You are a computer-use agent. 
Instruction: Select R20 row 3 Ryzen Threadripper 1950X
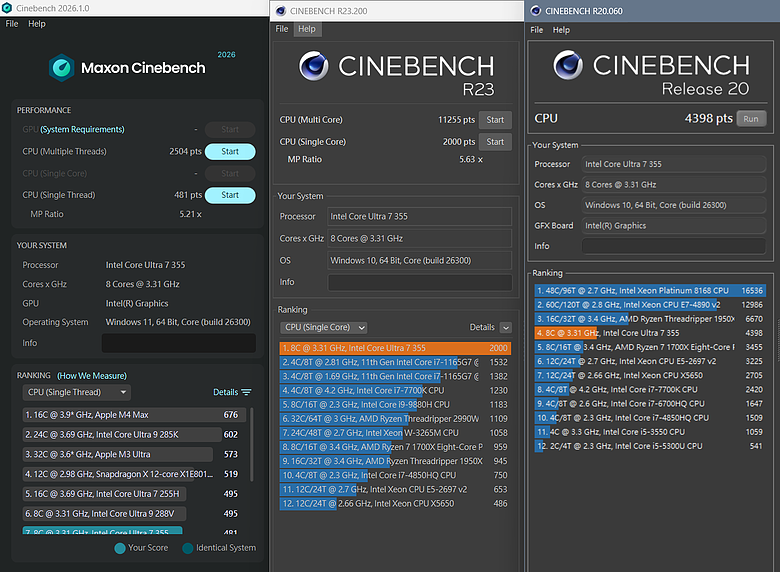650,319
